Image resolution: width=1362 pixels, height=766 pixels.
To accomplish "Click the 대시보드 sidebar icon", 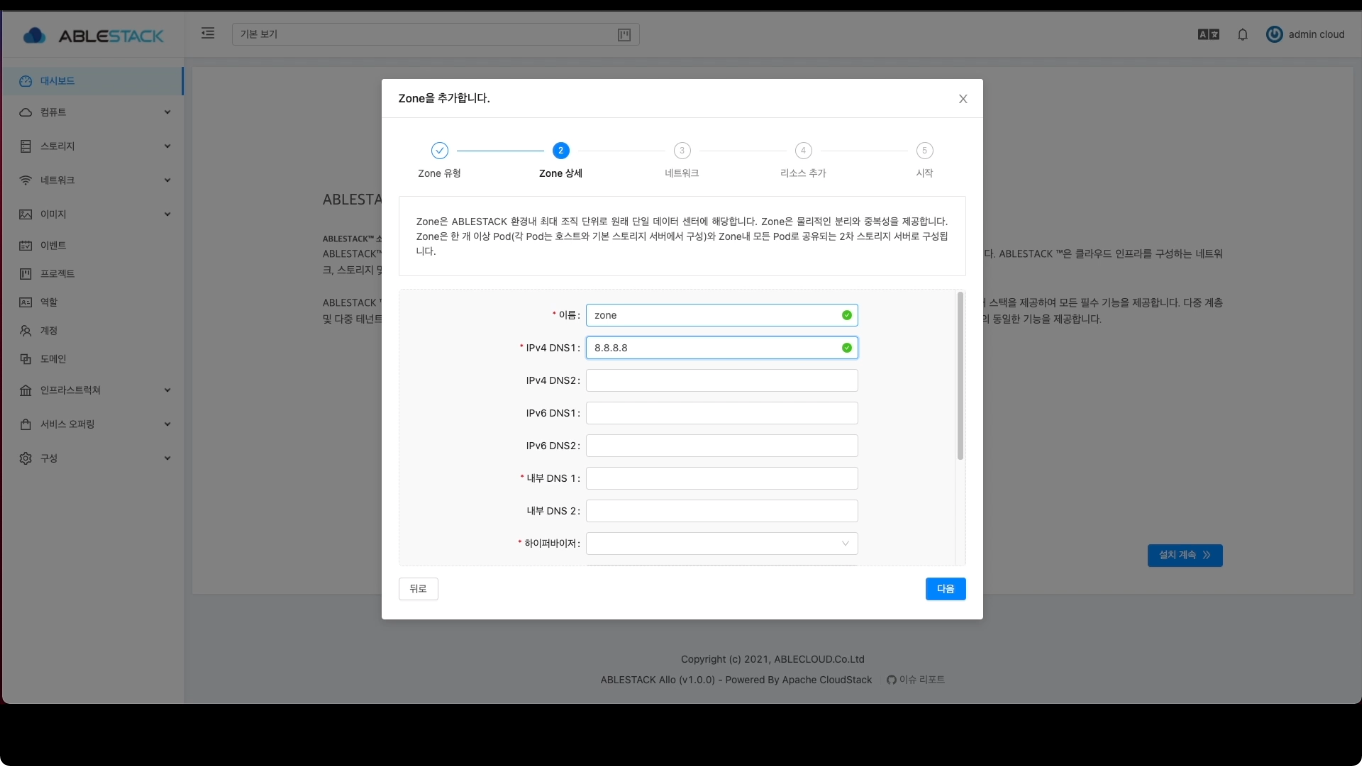I will tap(26, 81).
